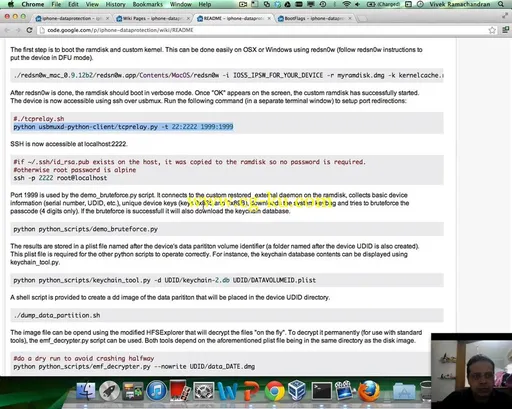Click the Spotlight search magnifier icon
The width and height of the screenshot is (512, 409).
coord(501,4)
